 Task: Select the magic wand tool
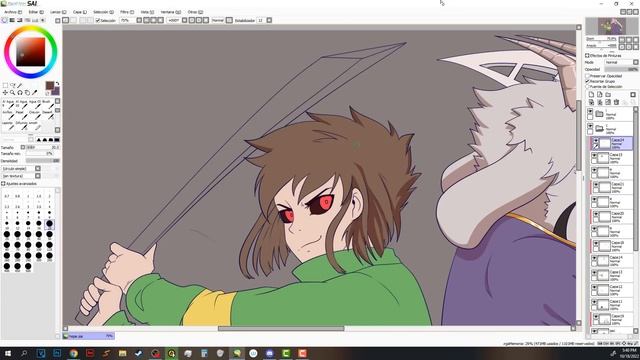click(x=20, y=86)
